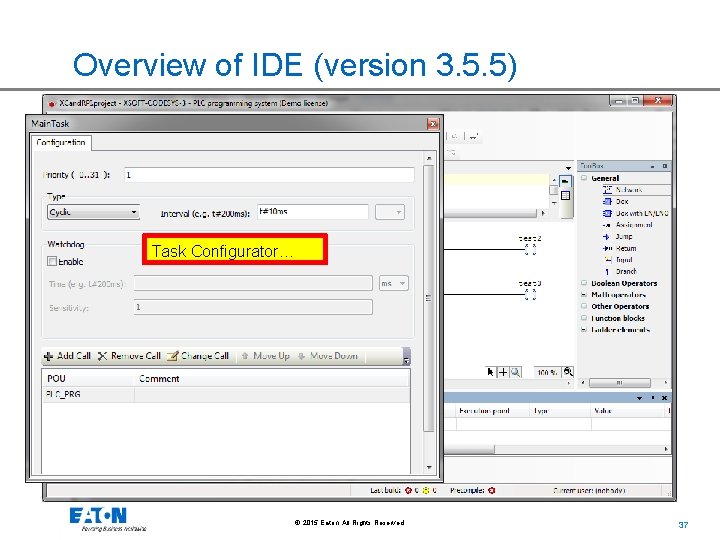The image size is (720, 540).
Task: Open the call toolbar overflow arrow
Action: pos(406,357)
